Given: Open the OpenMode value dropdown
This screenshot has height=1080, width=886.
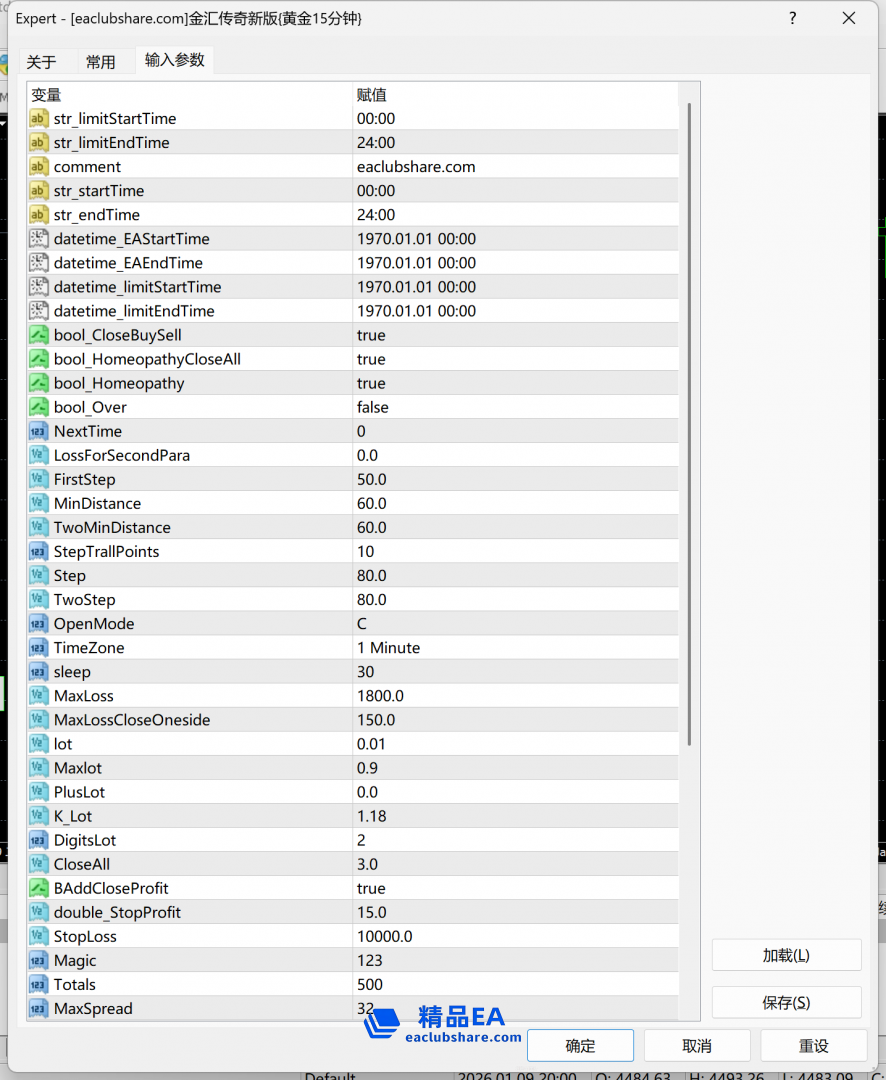Looking at the screenshot, I should coord(514,624).
